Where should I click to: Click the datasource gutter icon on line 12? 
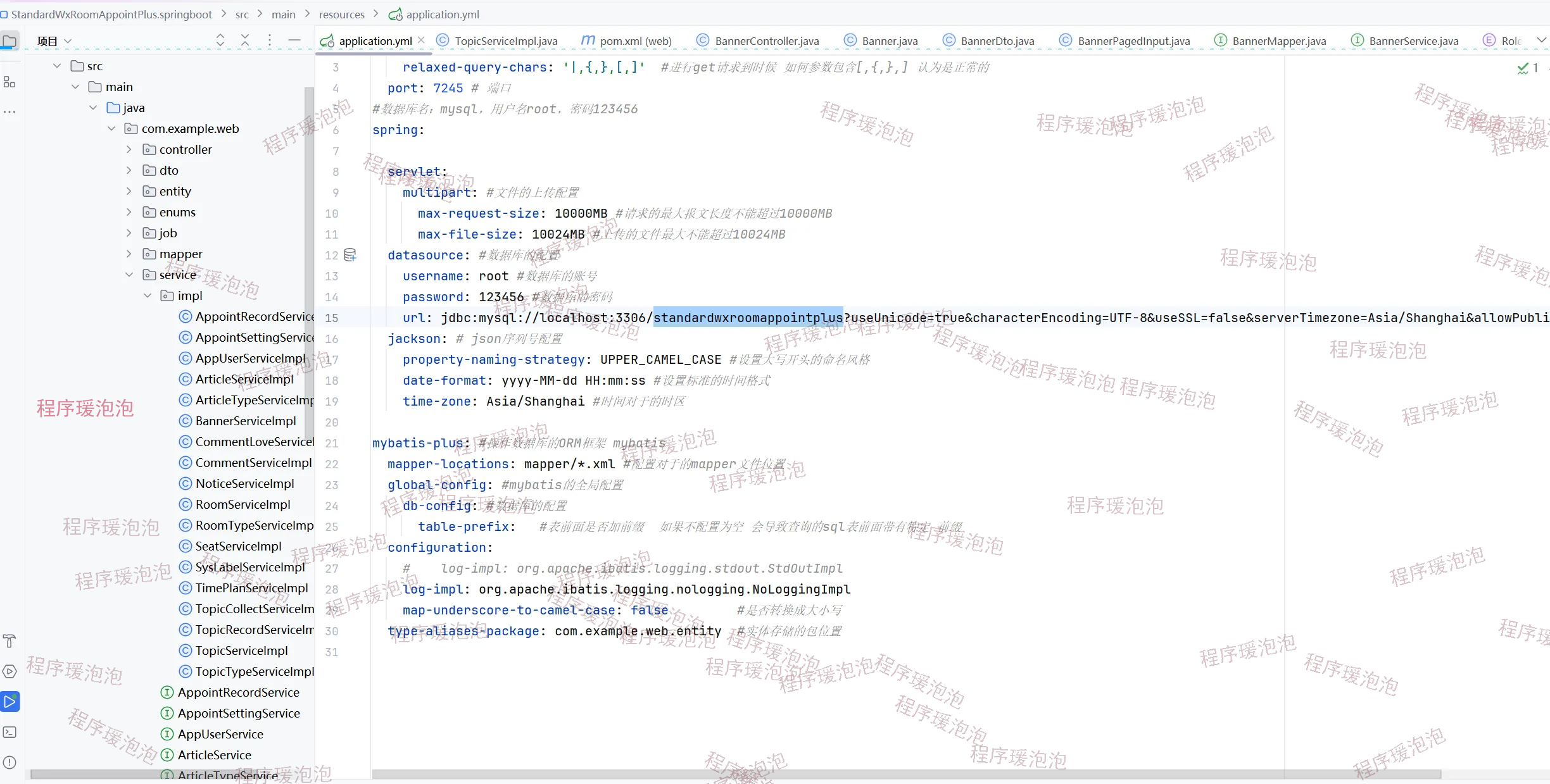click(350, 255)
